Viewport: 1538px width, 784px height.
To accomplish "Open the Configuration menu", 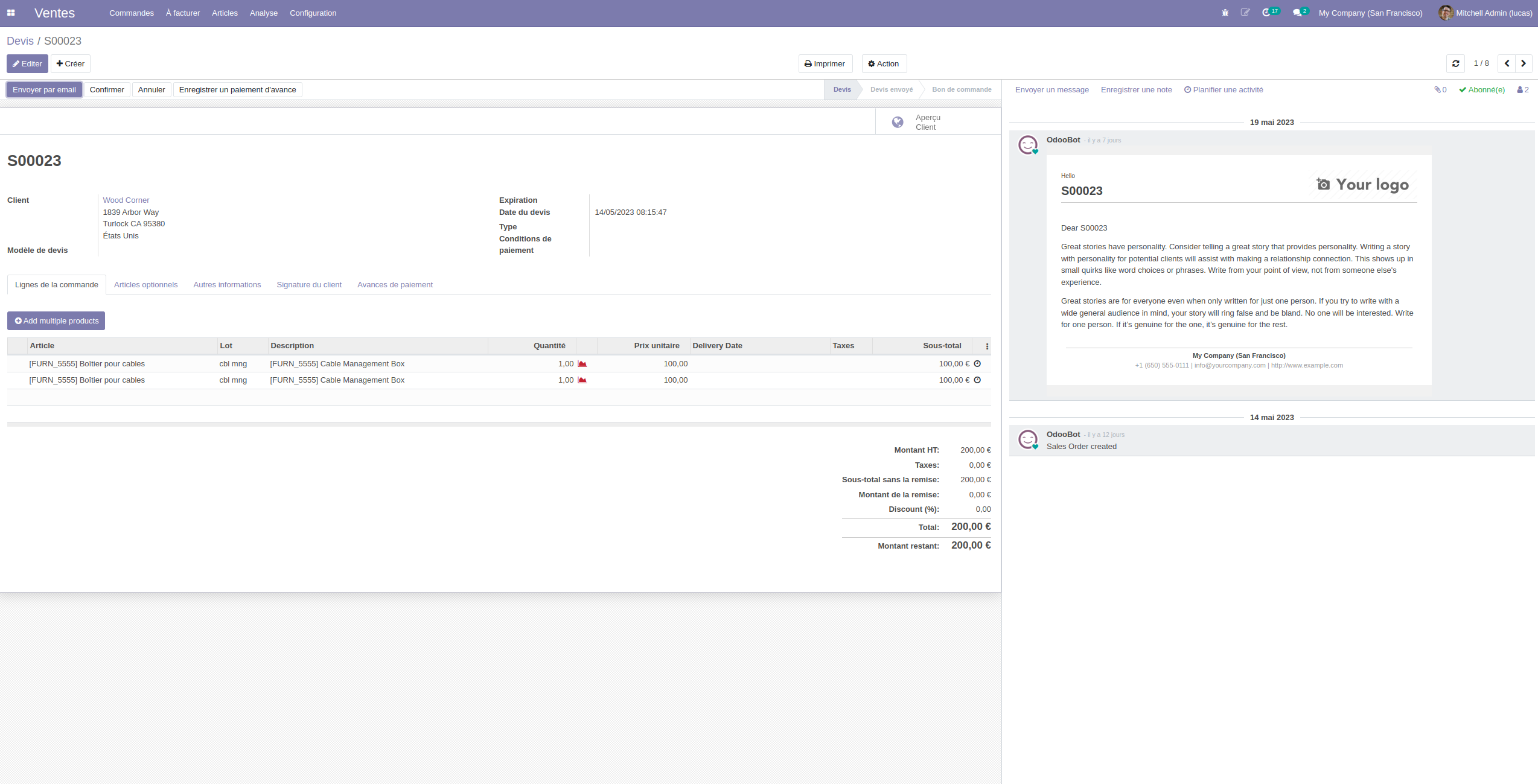I will click(313, 13).
